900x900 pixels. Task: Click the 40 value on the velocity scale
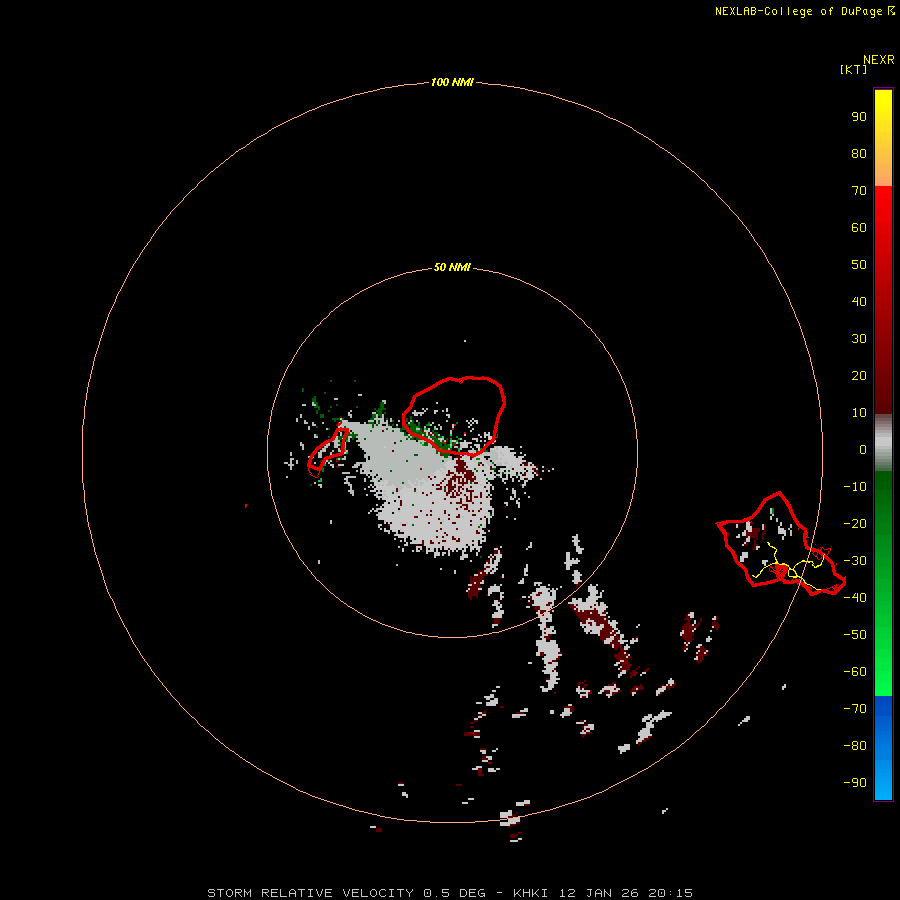point(859,301)
